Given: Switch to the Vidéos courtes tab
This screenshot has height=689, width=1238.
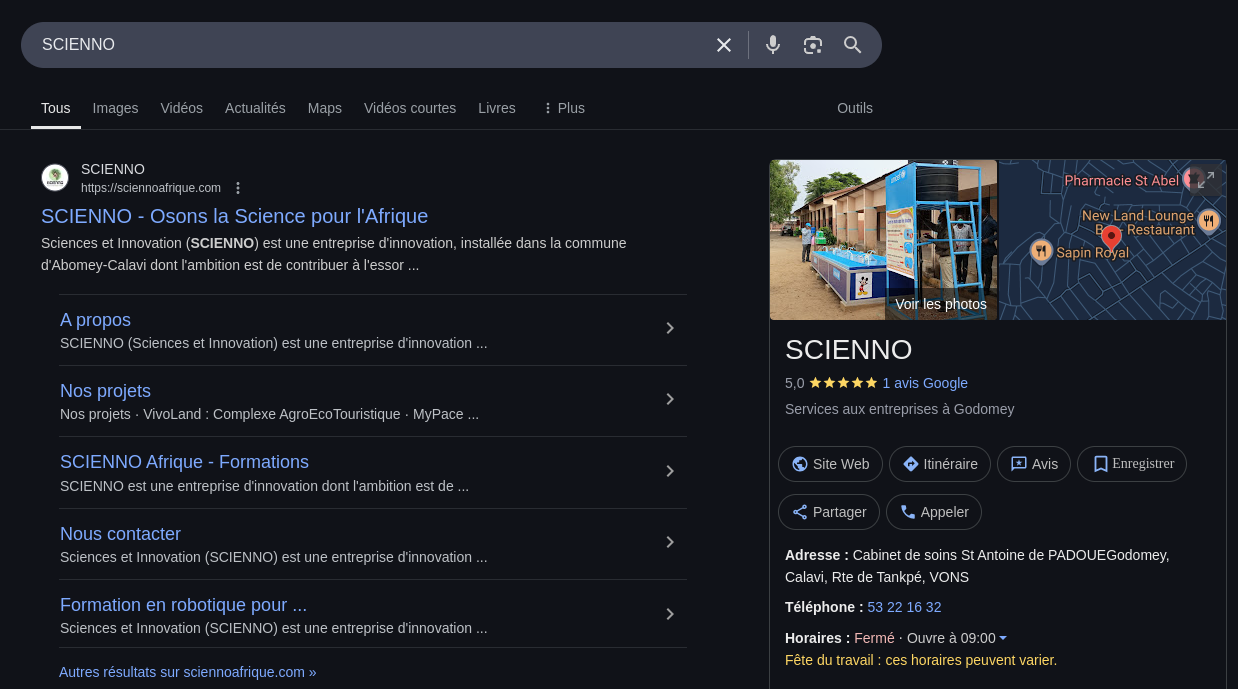Looking at the screenshot, I should coord(410,108).
